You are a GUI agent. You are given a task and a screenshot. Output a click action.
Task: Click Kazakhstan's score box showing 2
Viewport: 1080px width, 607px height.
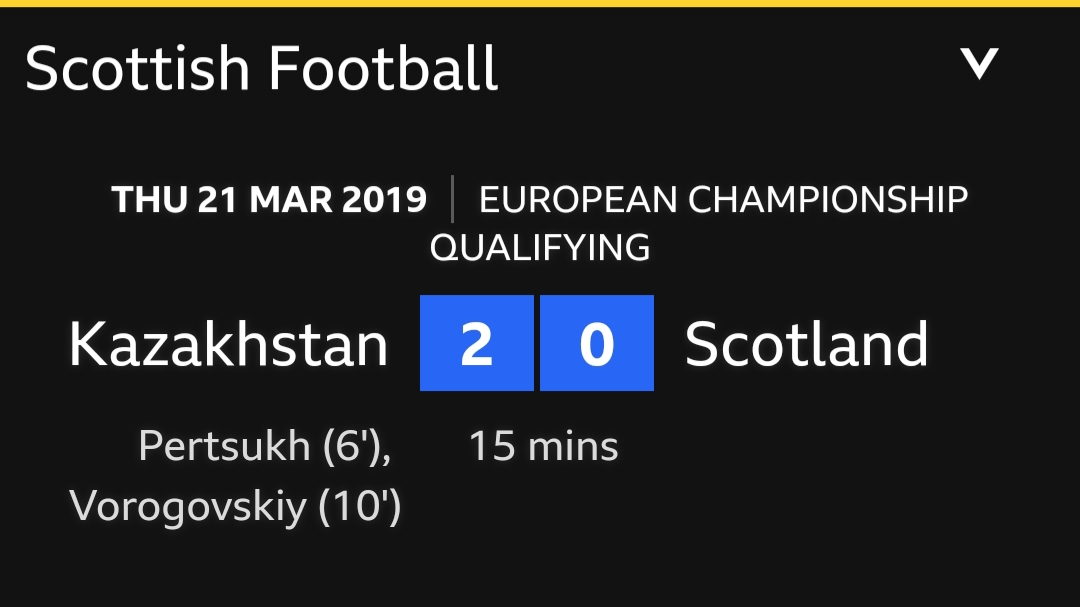[477, 343]
